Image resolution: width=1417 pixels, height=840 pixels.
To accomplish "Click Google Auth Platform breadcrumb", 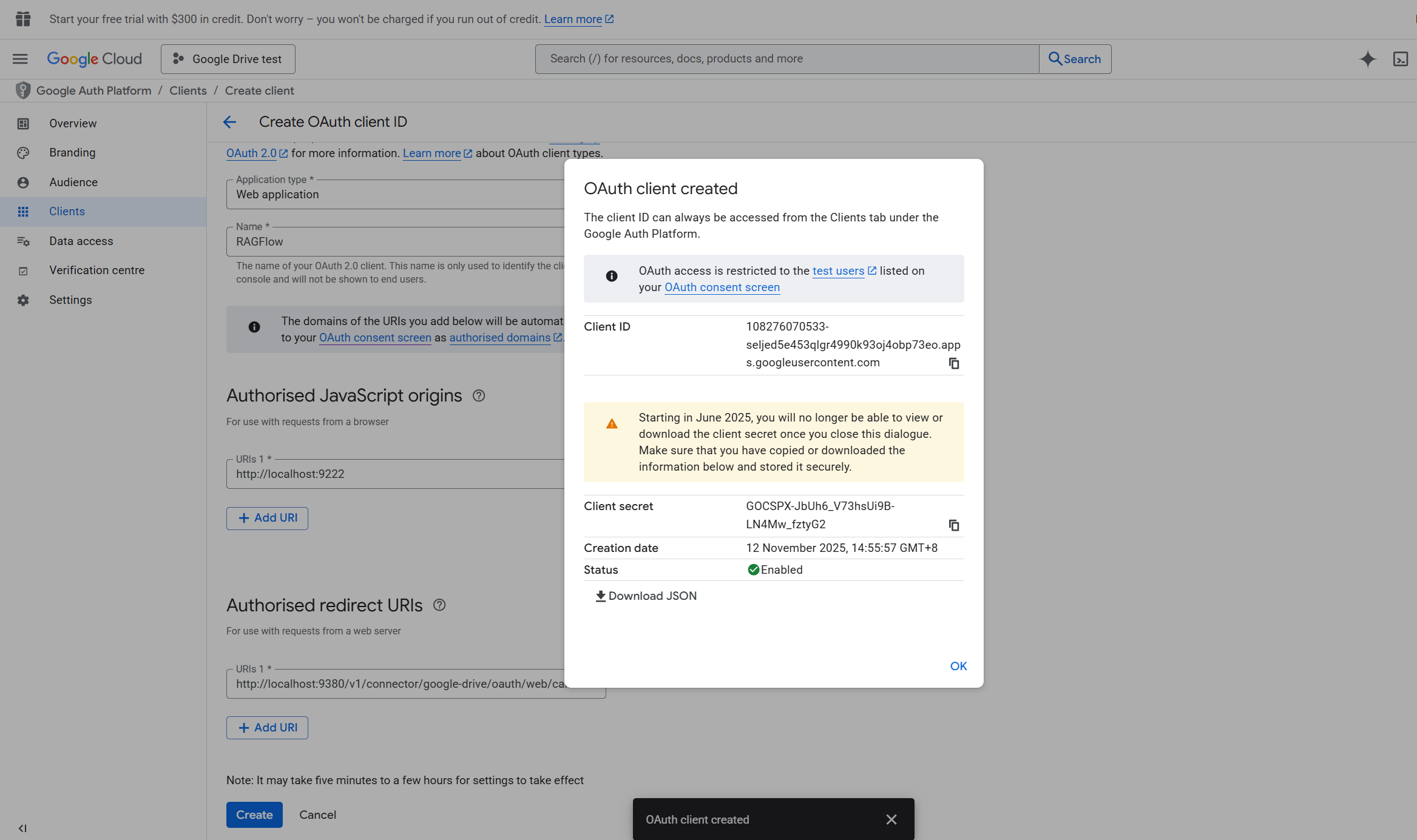I will pyautogui.click(x=94, y=90).
